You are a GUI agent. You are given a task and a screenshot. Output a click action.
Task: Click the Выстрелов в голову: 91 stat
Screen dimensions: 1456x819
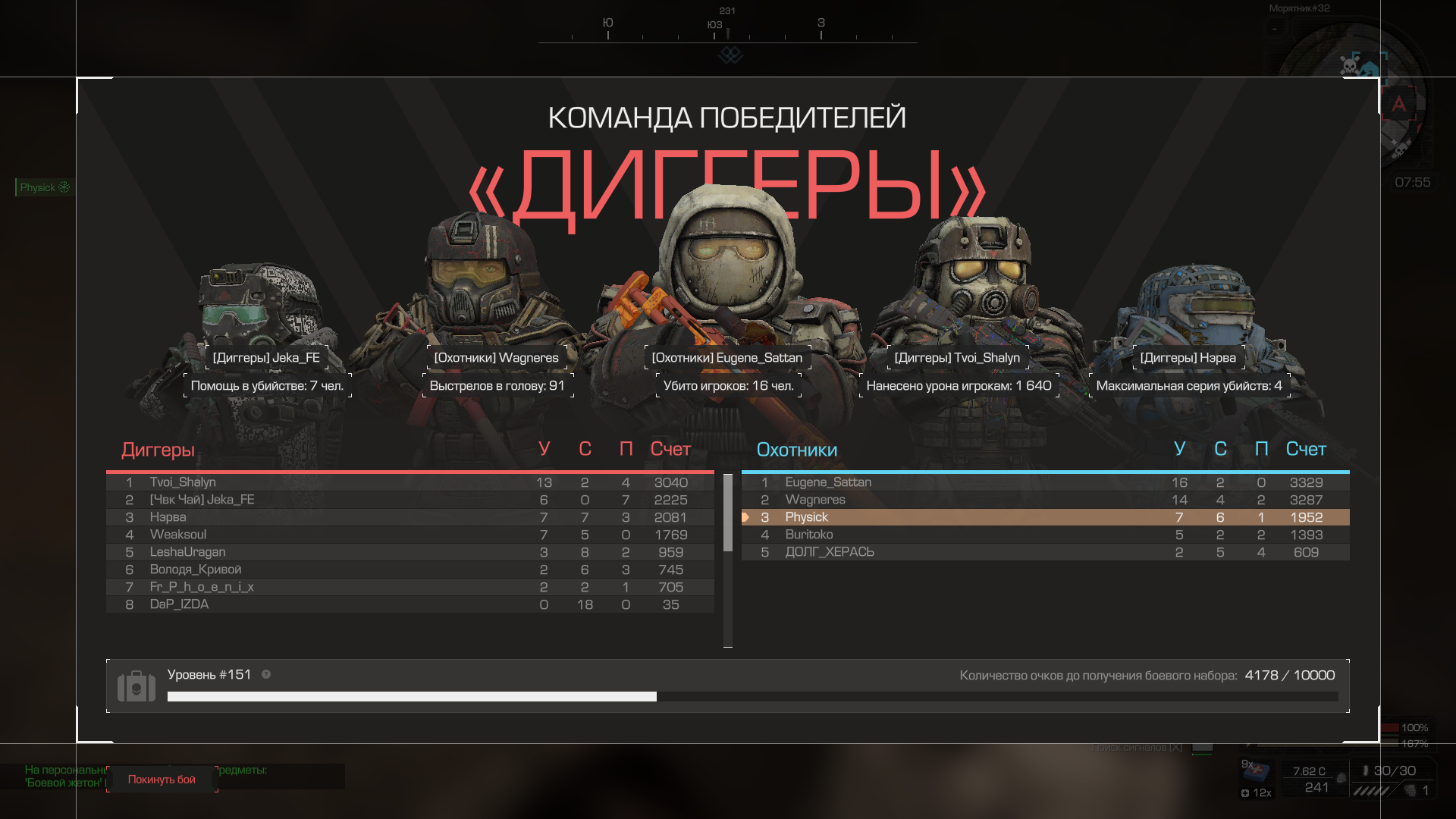coord(497,385)
